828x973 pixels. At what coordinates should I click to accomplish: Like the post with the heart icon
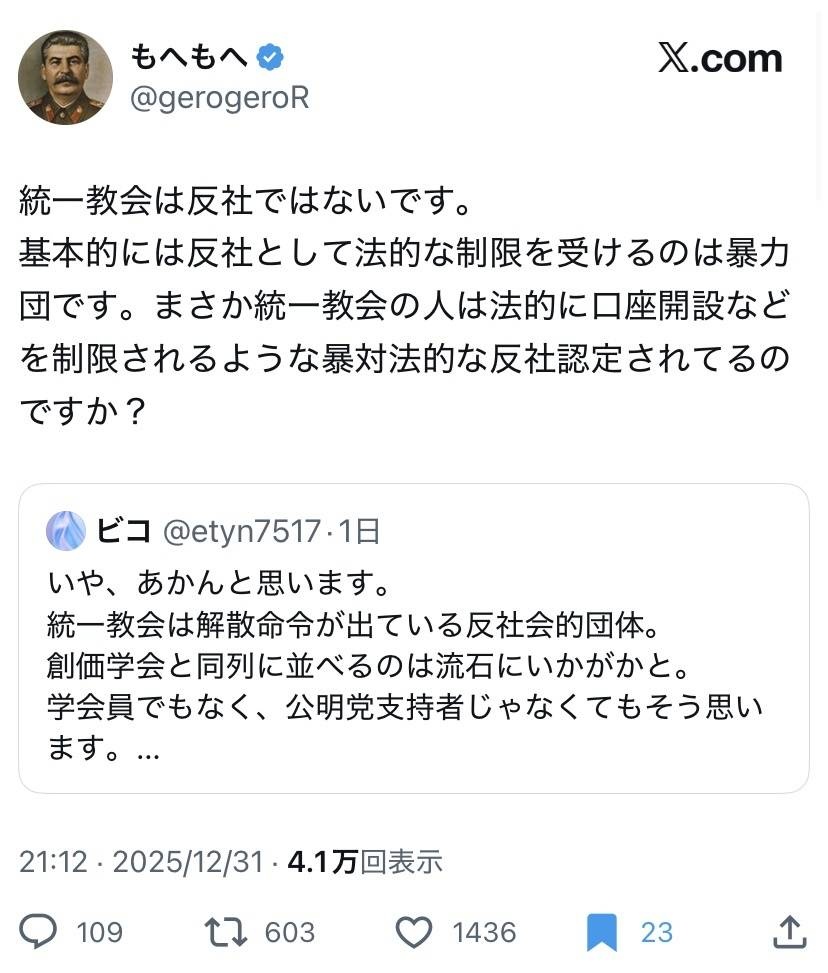click(x=413, y=932)
